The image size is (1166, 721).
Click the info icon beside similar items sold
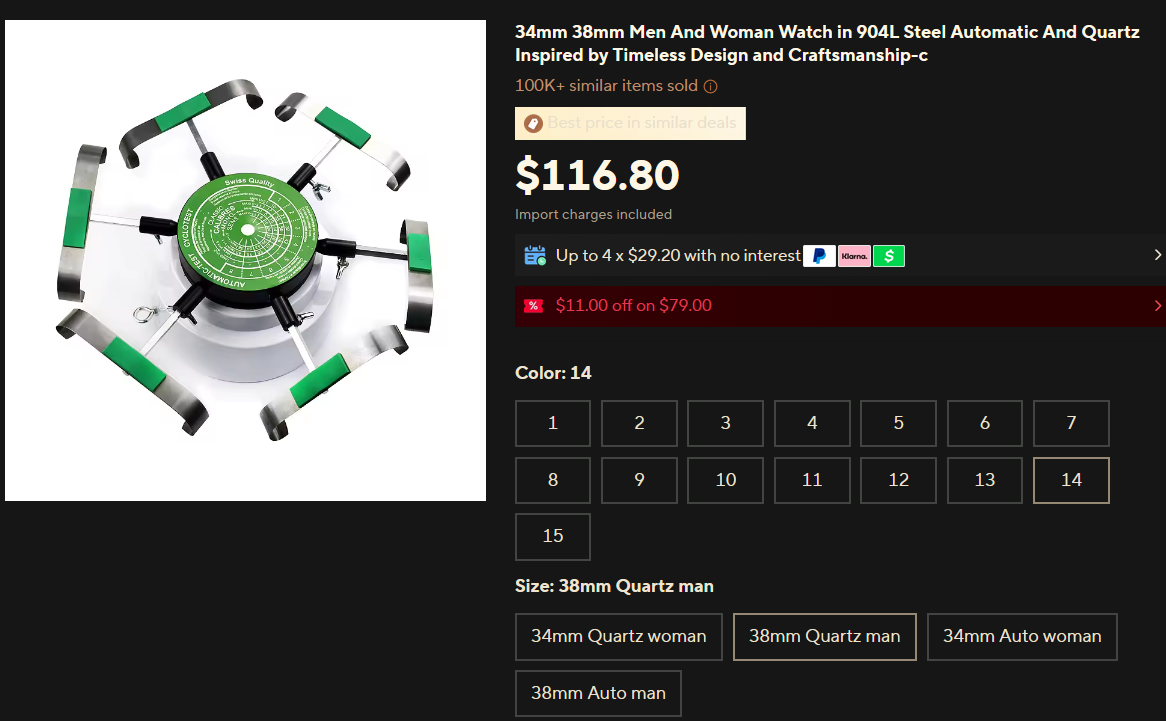[x=711, y=86]
